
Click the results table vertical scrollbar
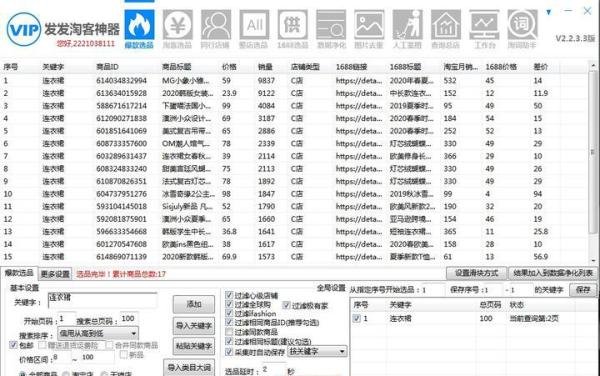[593, 163]
